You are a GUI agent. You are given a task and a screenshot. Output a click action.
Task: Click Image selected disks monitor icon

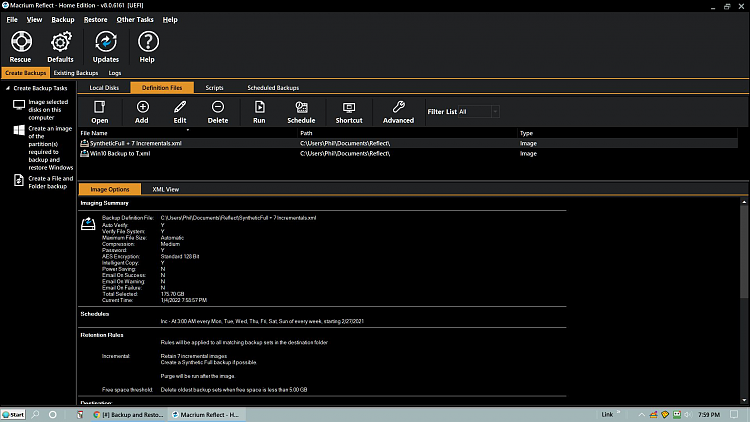(19, 105)
